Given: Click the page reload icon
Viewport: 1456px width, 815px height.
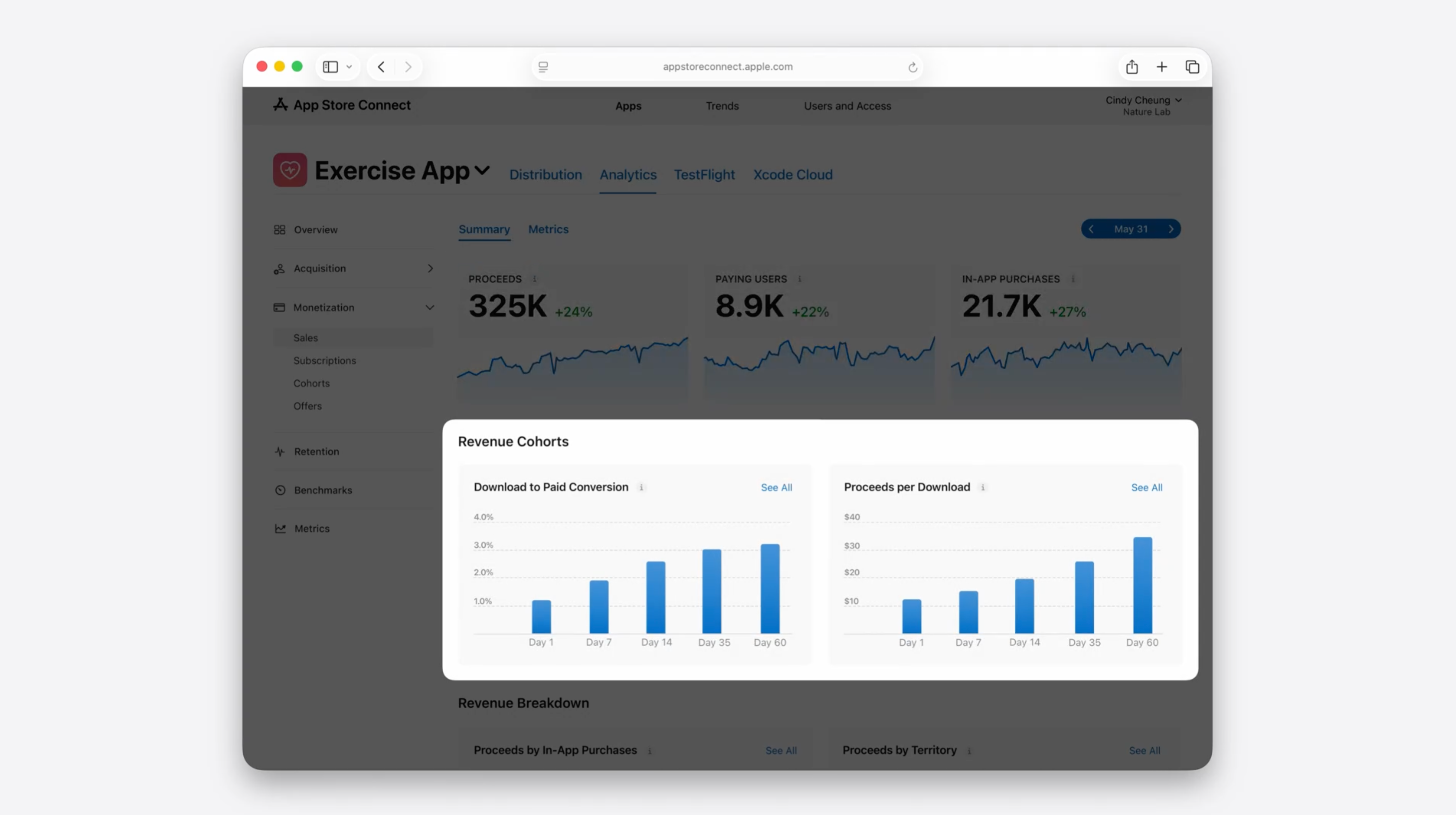Looking at the screenshot, I should coord(912,67).
